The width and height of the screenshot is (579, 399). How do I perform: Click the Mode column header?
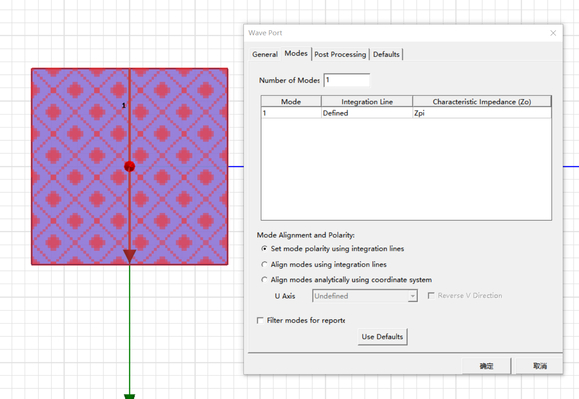click(x=291, y=102)
